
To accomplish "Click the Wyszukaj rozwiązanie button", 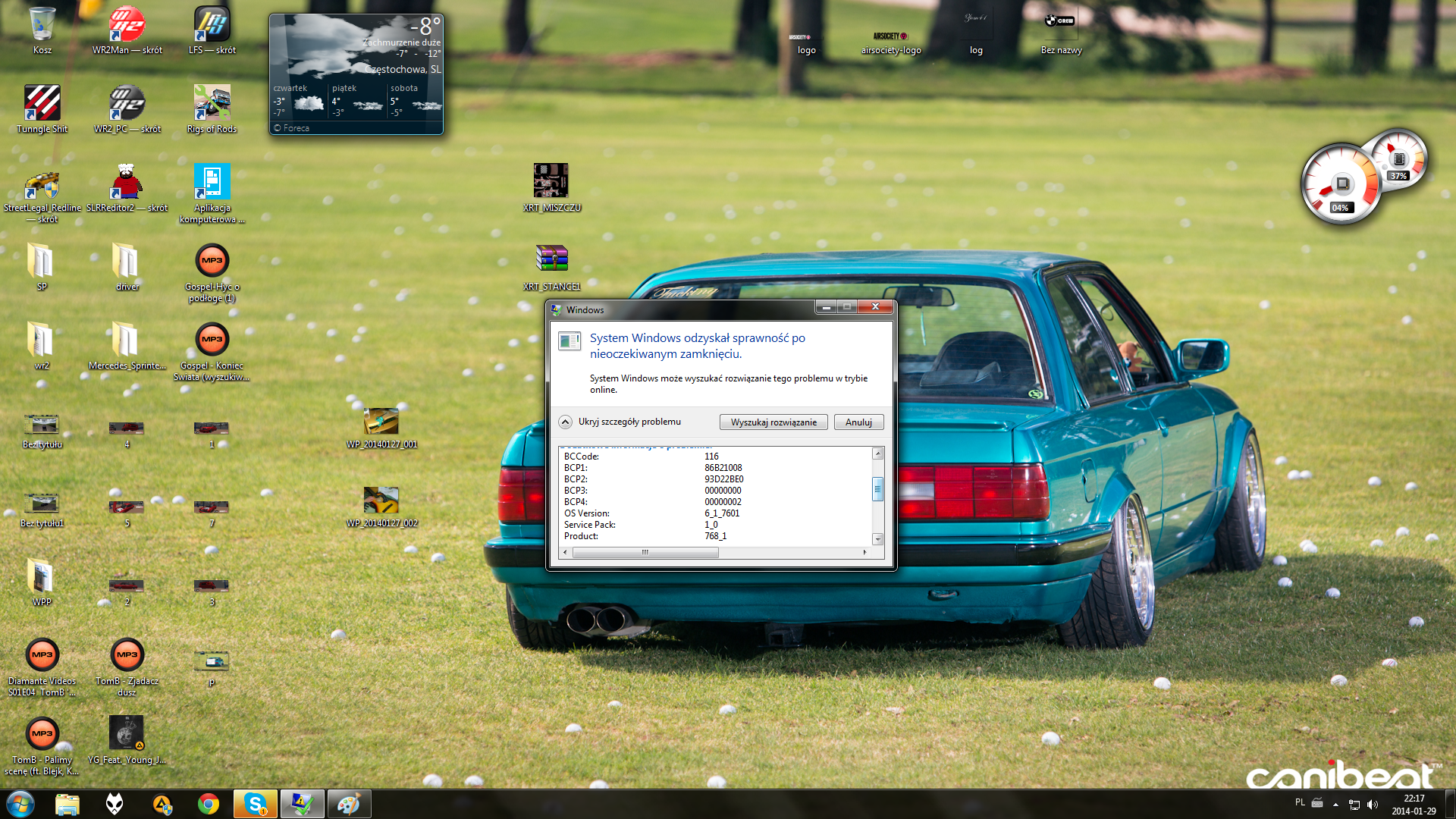I will tap(773, 422).
